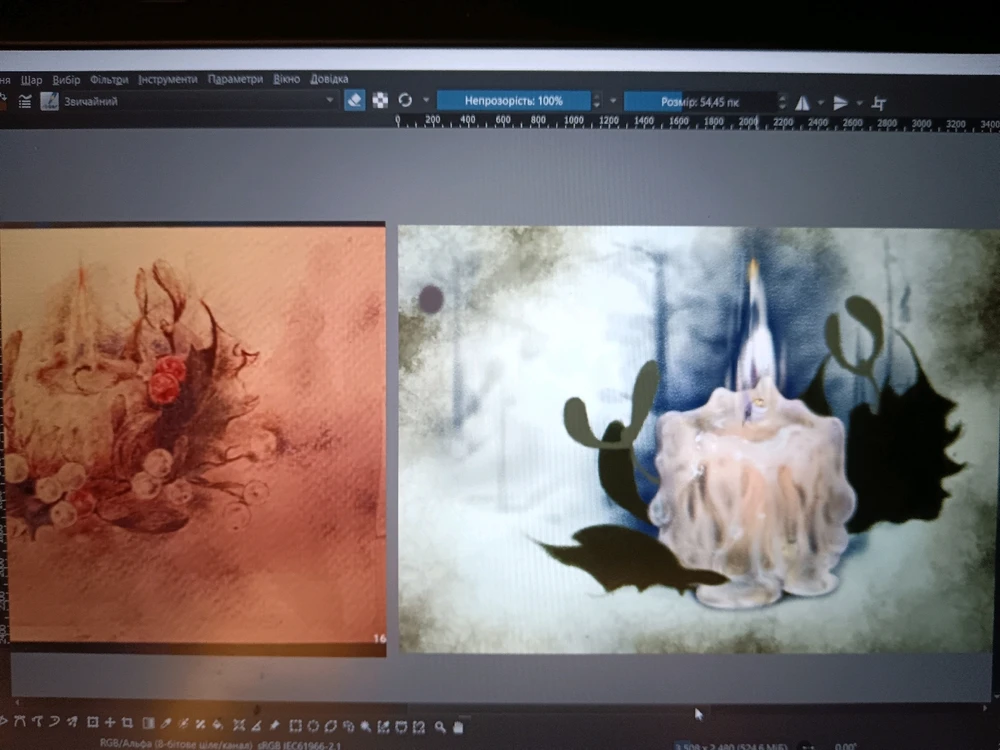Click the Вікно menu item
This screenshot has width=1000, height=750.
click(286, 79)
